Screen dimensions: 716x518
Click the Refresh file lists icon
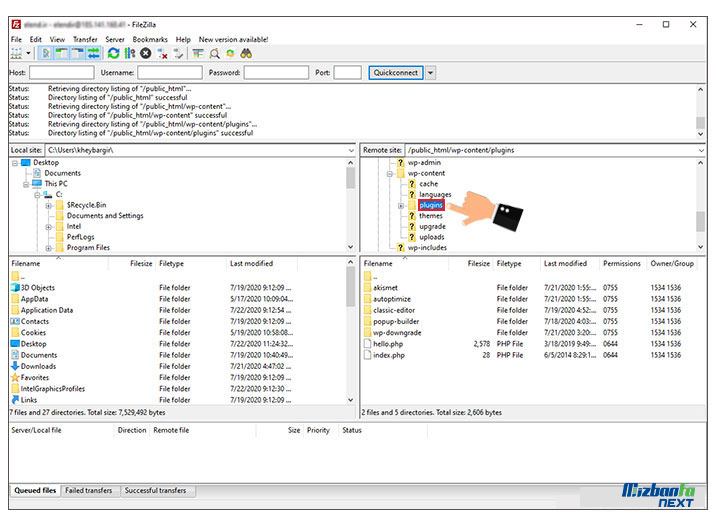click(113, 54)
